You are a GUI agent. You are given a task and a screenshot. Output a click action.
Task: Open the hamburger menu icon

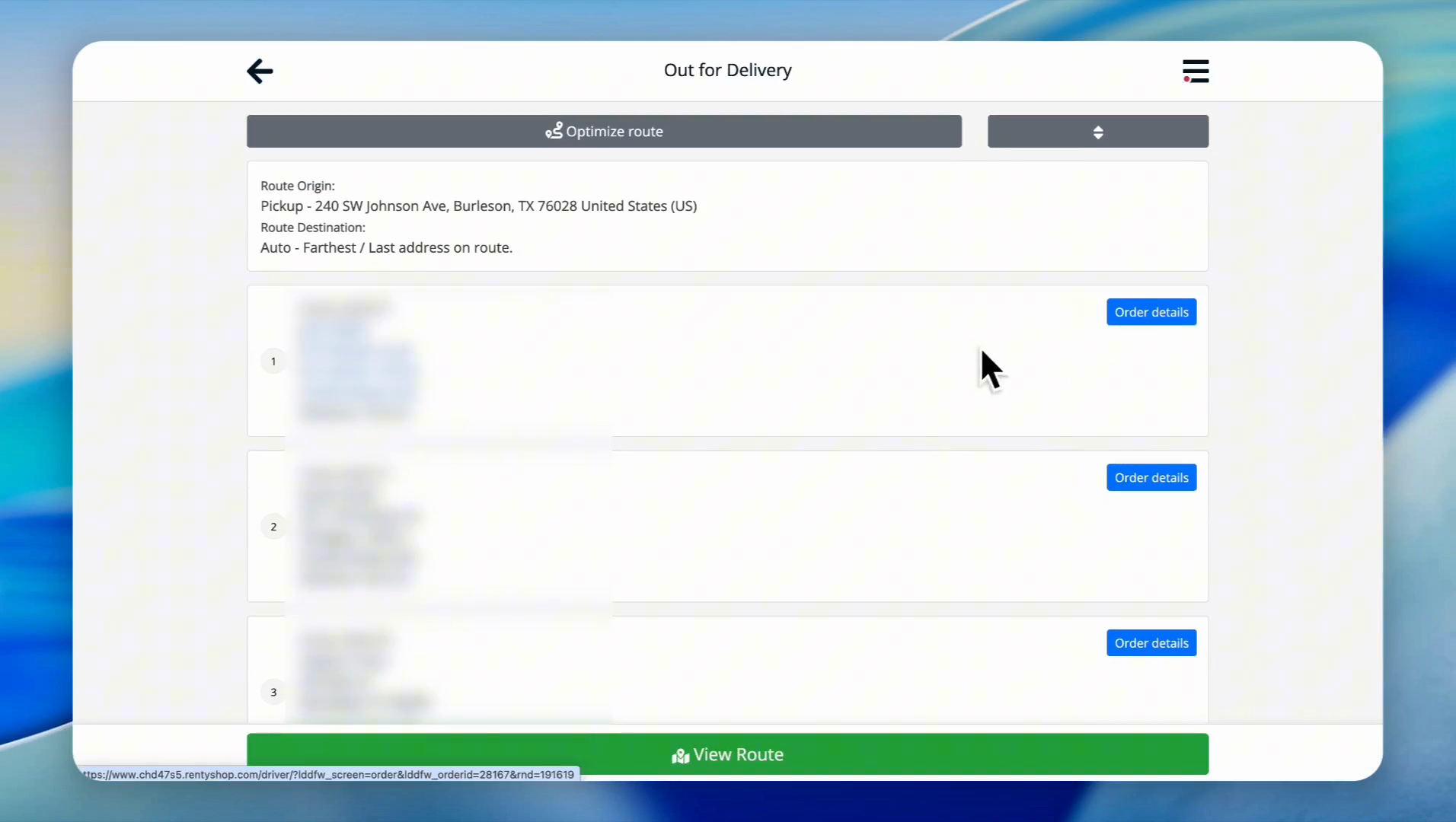click(x=1196, y=71)
